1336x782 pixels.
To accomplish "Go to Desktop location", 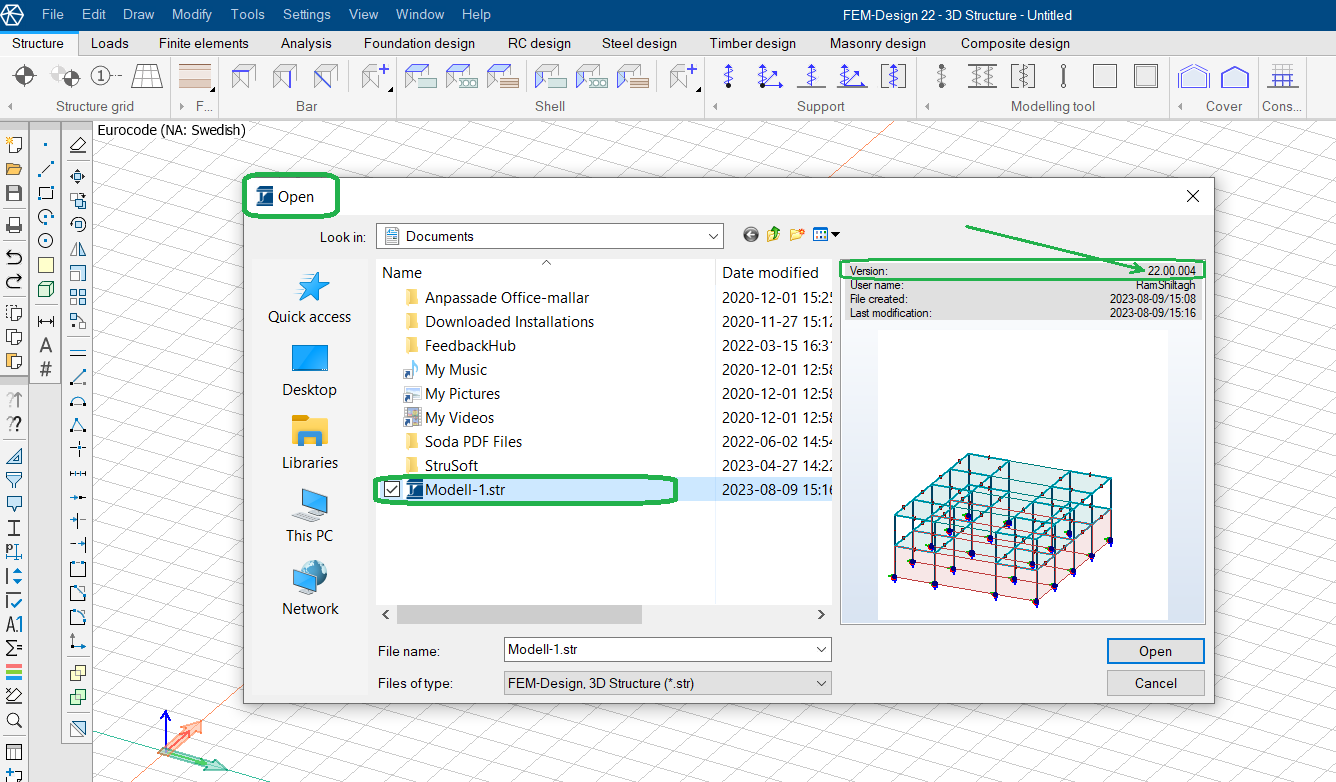I will (309, 371).
